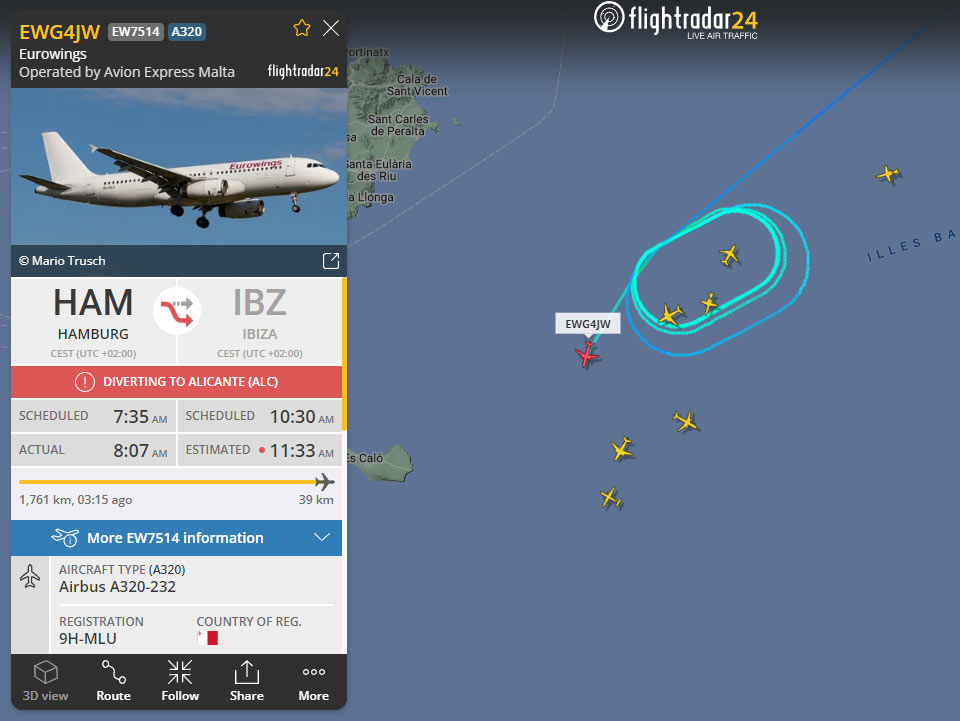The image size is (960, 721).
Task: Toggle Follow aircraft mode
Action: pyautogui.click(x=180, y=681)
